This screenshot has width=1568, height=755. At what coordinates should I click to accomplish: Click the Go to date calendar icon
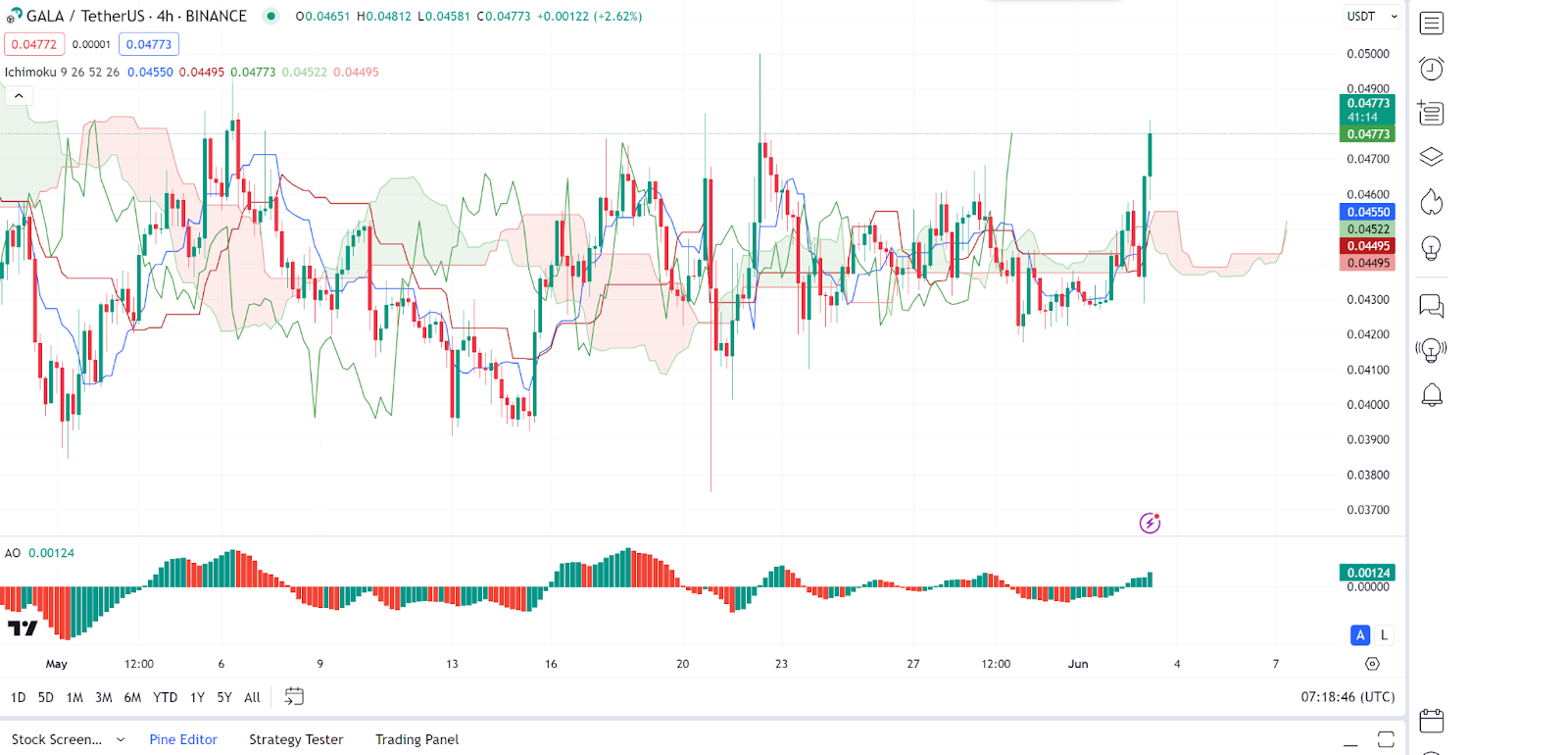click(x=294, y=696)
